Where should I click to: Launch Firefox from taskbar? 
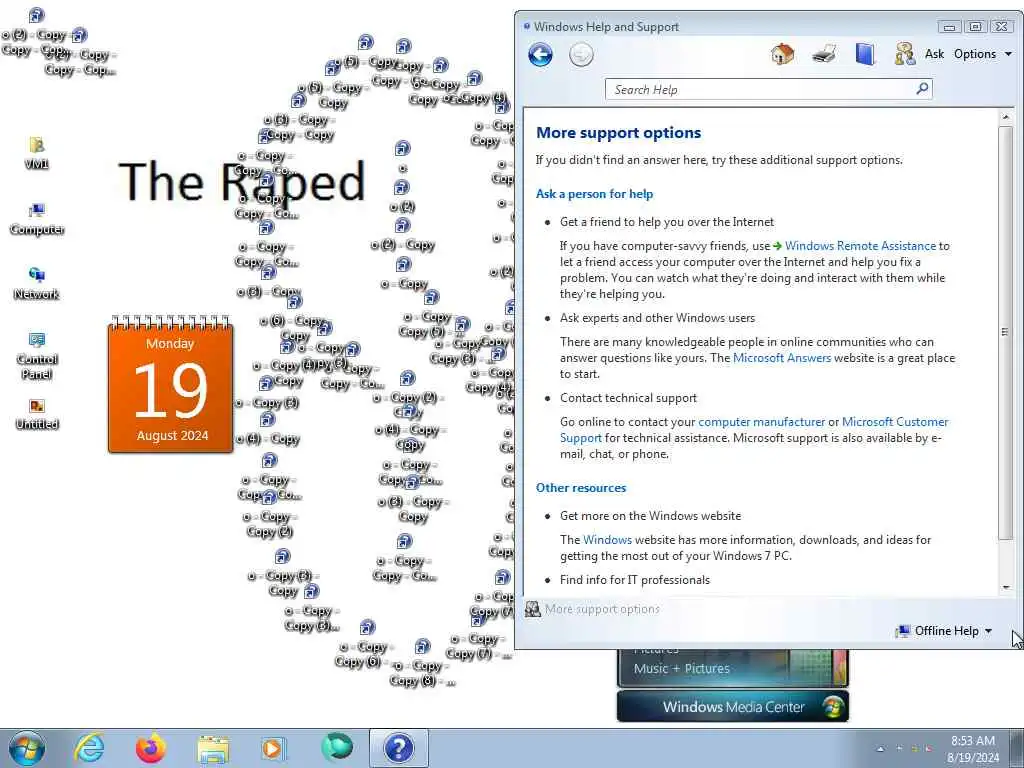(150, 748)
